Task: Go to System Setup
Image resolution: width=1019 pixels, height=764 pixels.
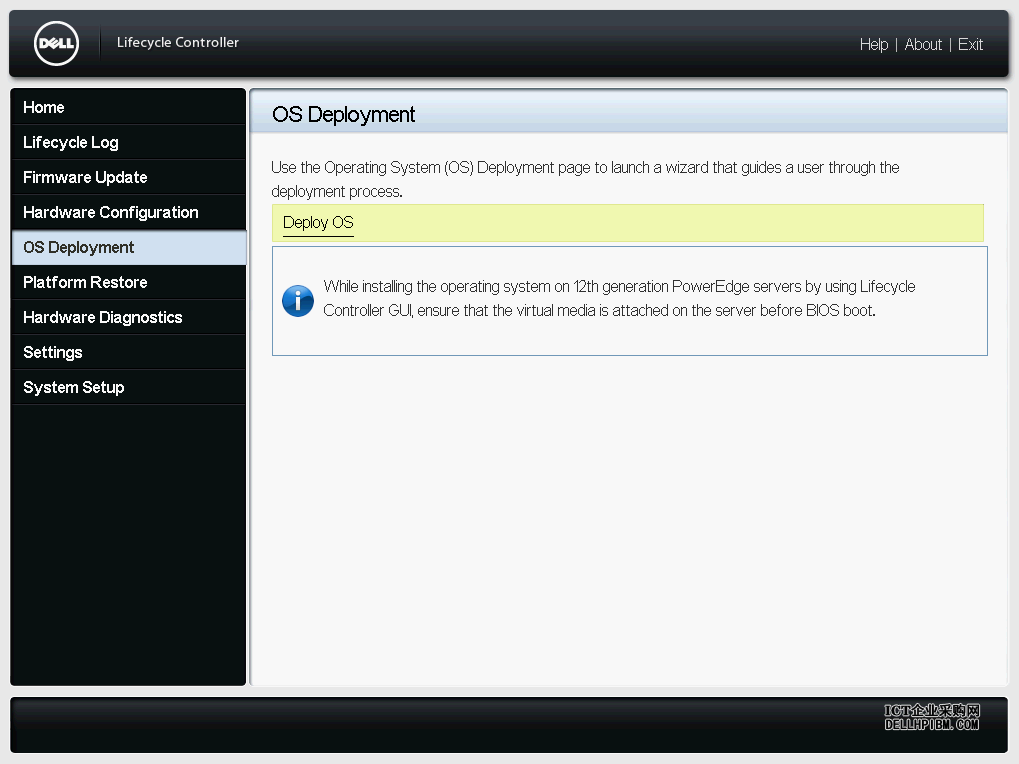Action: tap(128, 388)
